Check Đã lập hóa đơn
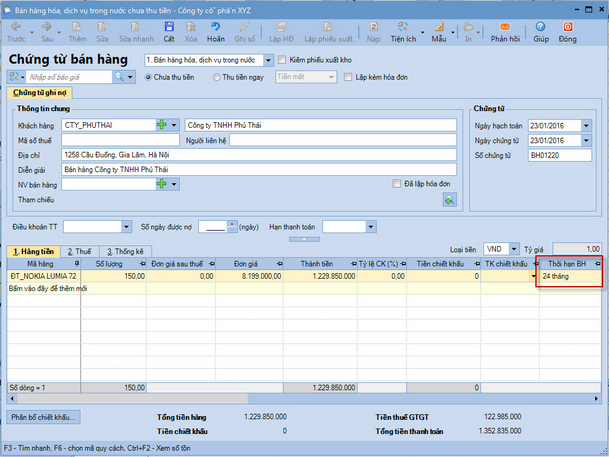This screenshot has height=457, width=609. pyautogui.click(x=397, y=184)
